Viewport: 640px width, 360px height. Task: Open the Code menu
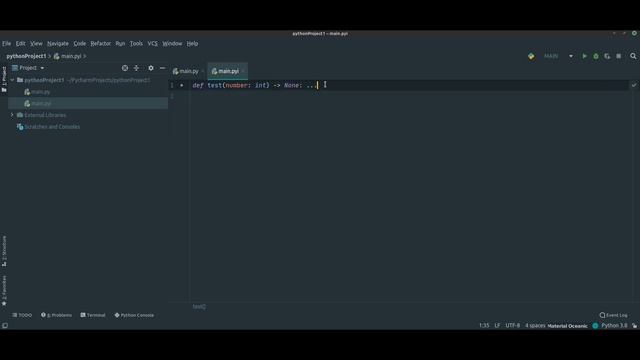[80, 44]
